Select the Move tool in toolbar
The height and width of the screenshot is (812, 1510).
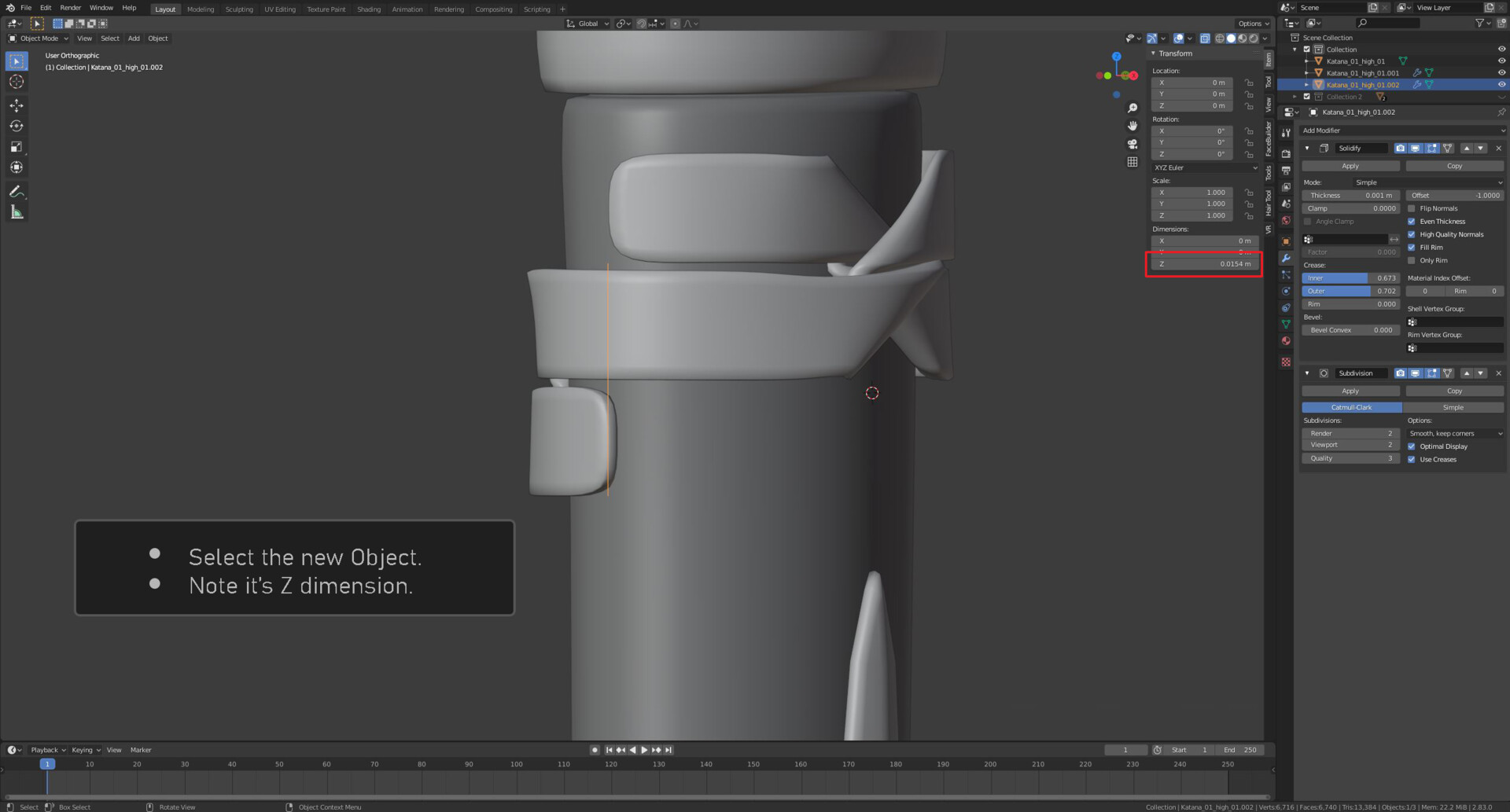(x=17, y=105)
